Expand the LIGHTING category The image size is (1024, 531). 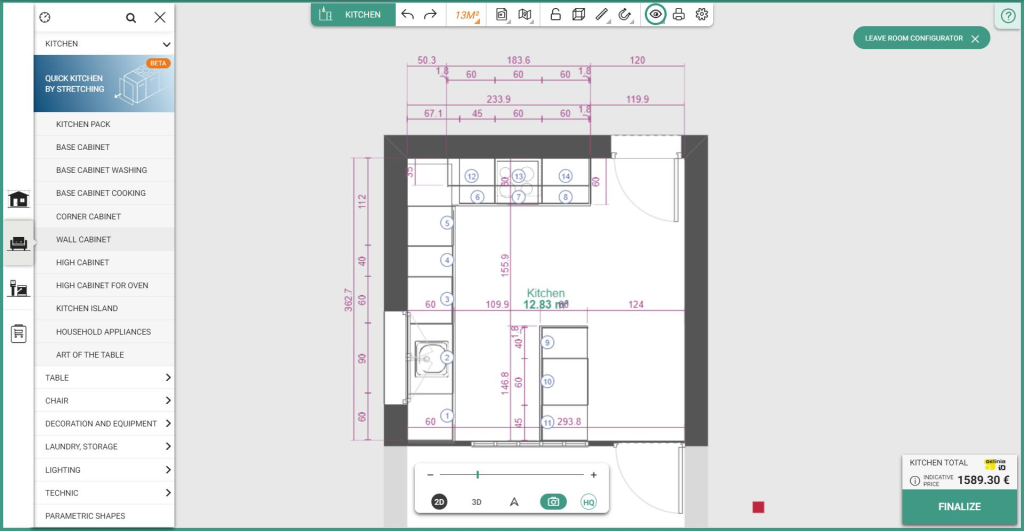click(x=104, y=470)
